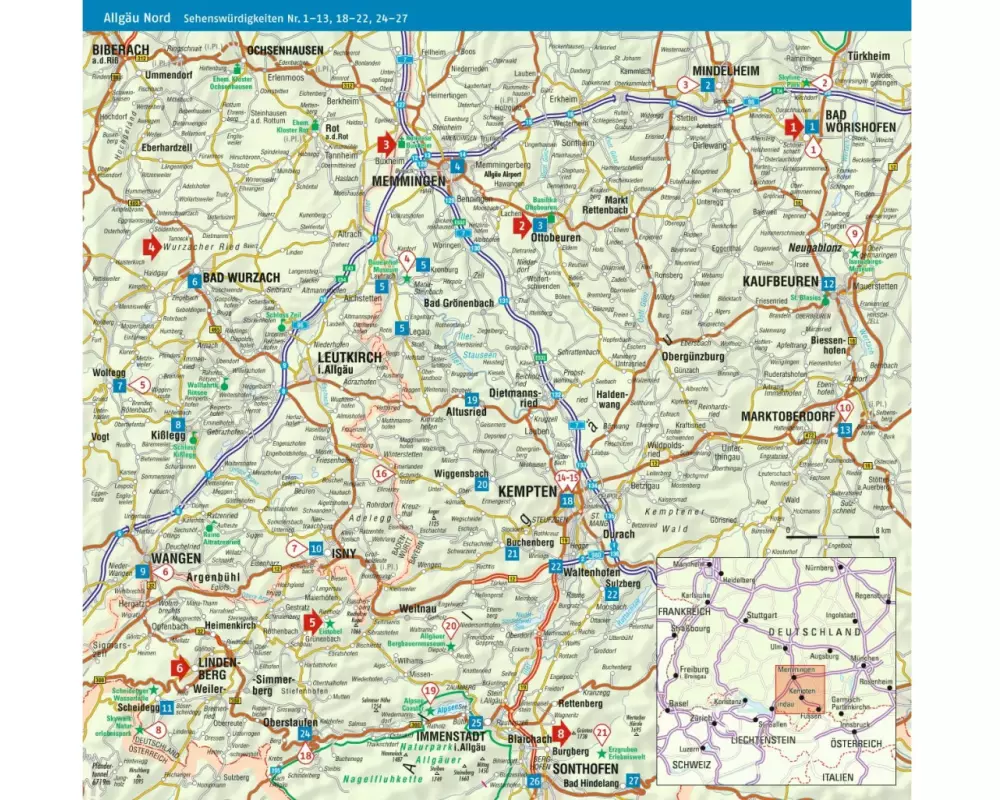Click the Allgäu Nord header title
Image resolution: width=1000 pixels, height=800 pixels.
(x=128, y=18)
